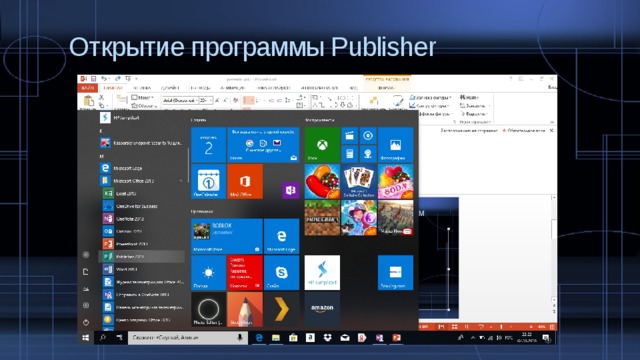Open Edge from the taskbar
Image resolution: width=640 pixels, height=360 pixels.
point(259,338)
